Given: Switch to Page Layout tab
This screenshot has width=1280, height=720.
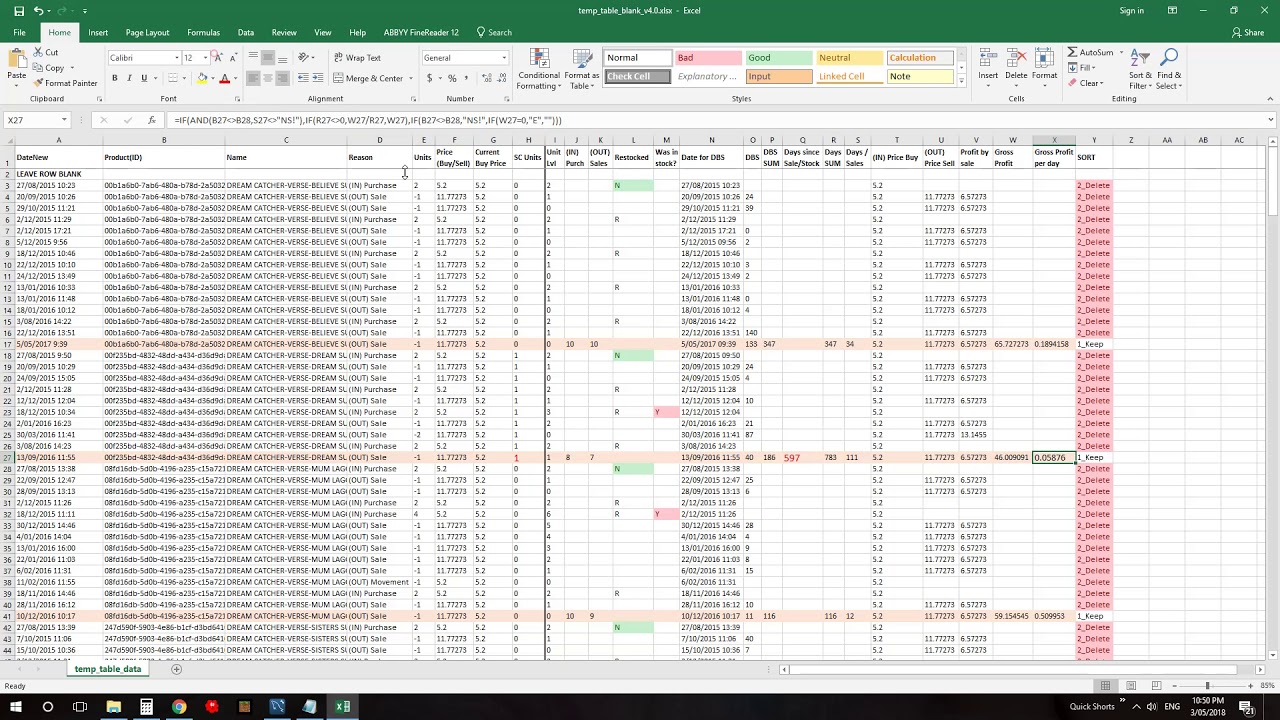Looking at the screenshot, I should (x=147, y=32).
